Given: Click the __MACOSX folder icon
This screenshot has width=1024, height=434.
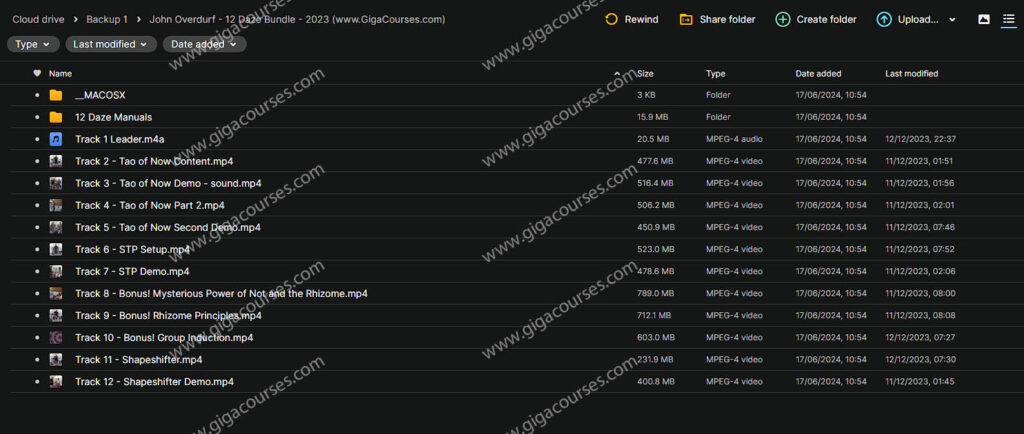Looking at the screenshot, I should click(x=56, y=95).
